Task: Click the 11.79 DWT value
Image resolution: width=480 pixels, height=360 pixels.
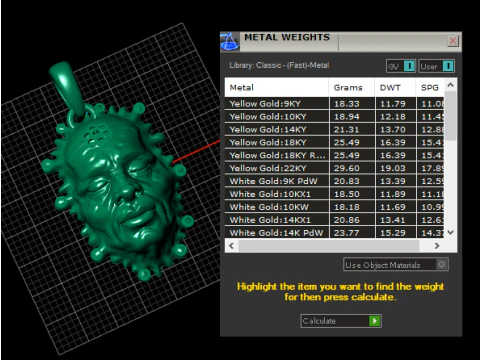Action: coord(393,104)
